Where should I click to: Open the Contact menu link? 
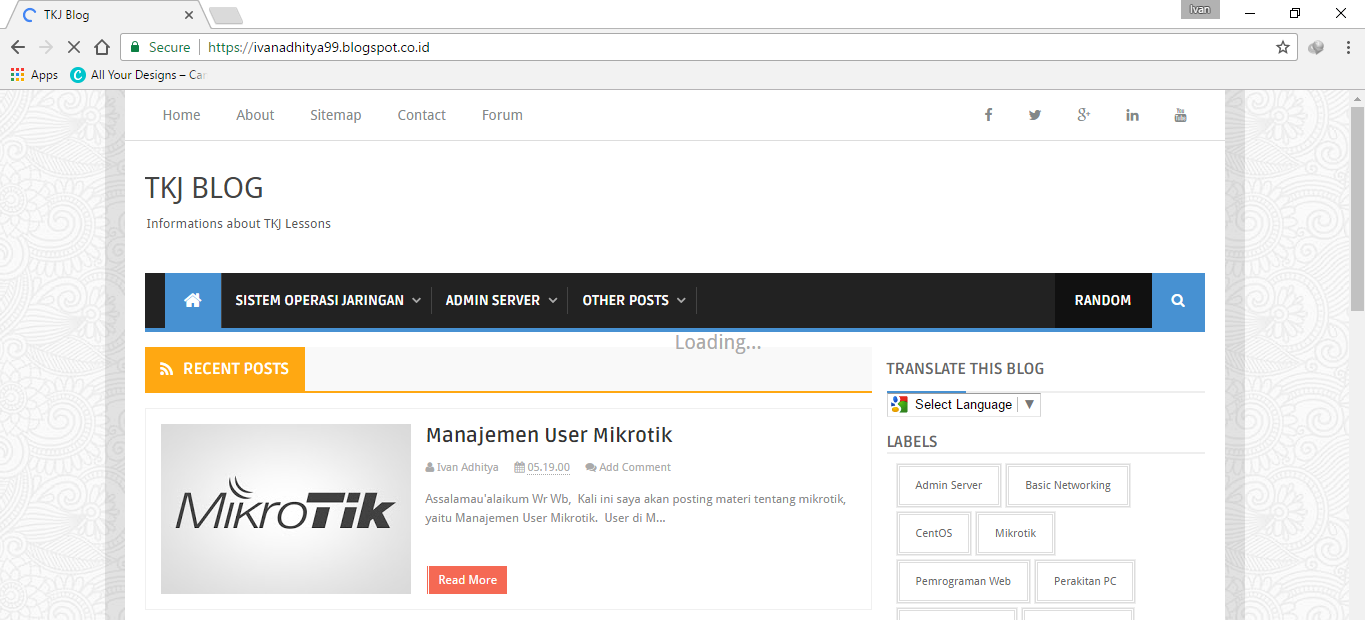point(422,115)
